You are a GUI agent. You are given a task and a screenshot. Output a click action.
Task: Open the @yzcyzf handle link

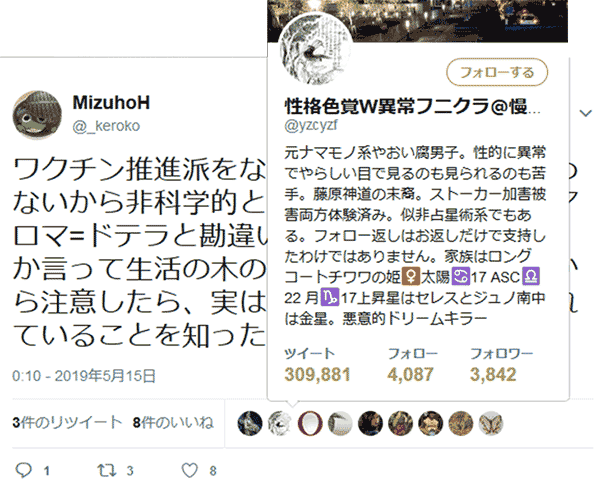pos(311,126)
